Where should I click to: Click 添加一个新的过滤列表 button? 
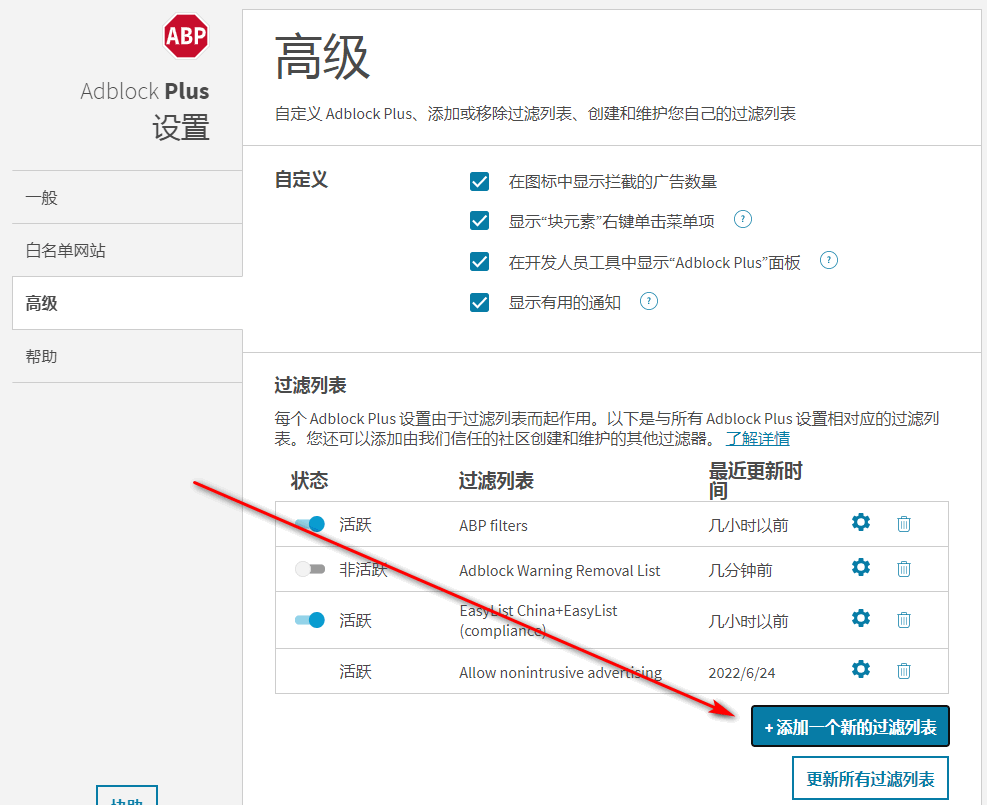(x=850, y=727)
